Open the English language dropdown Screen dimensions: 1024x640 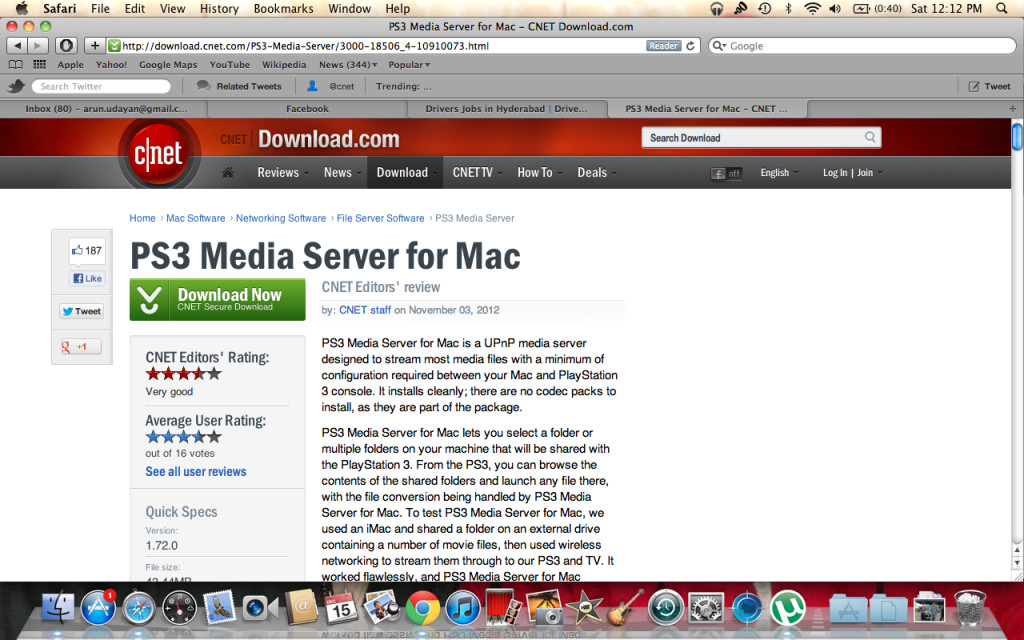[x=778, y=172]
